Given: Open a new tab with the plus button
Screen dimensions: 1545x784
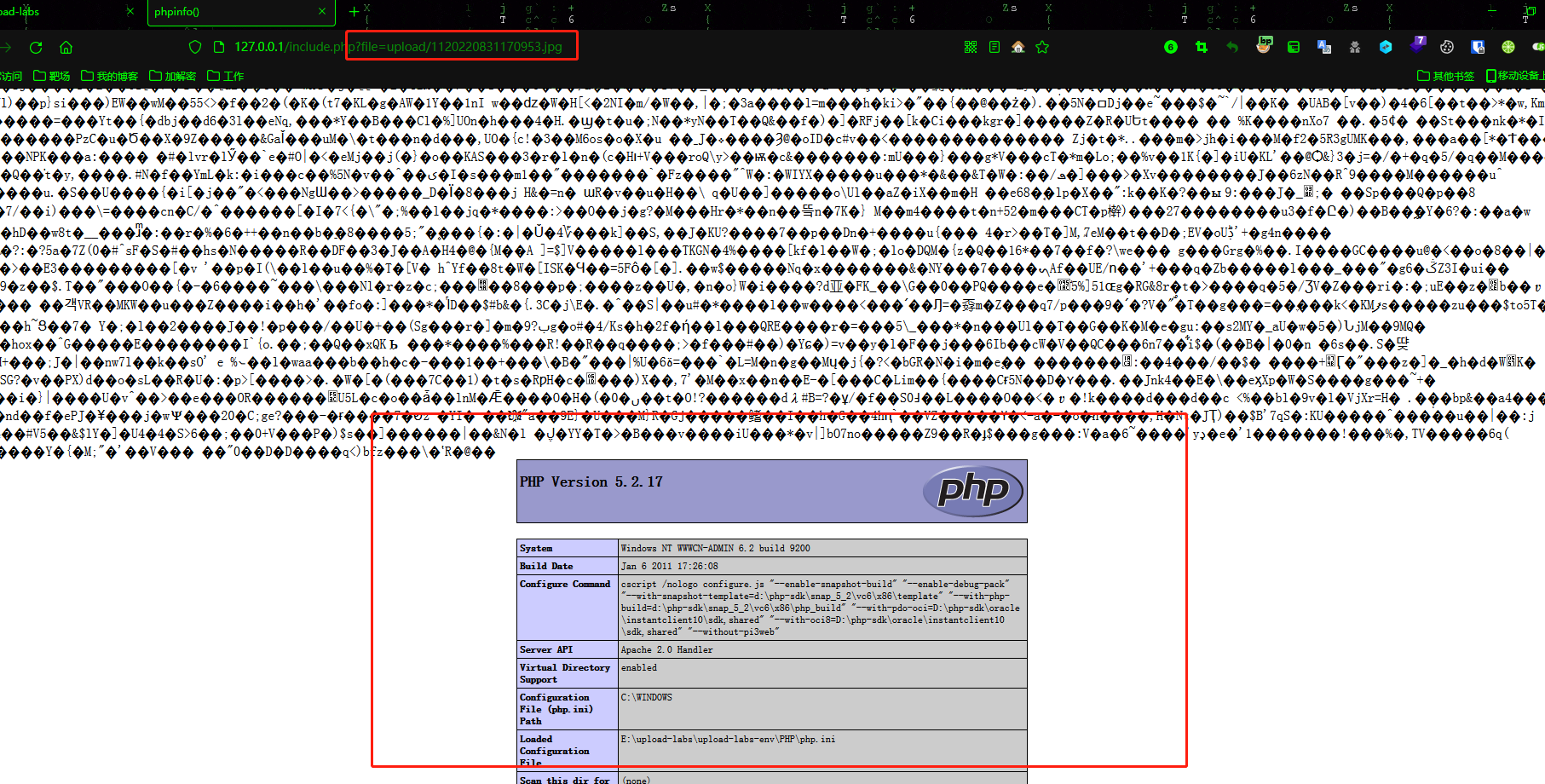Looking at the screenshot, I should tap(354, 12).
